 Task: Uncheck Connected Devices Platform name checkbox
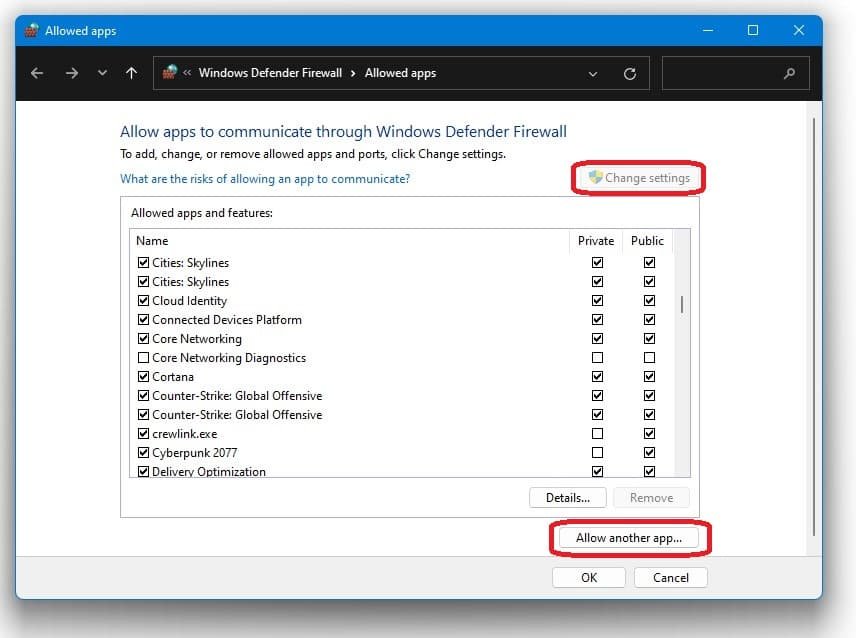point(144,320)
